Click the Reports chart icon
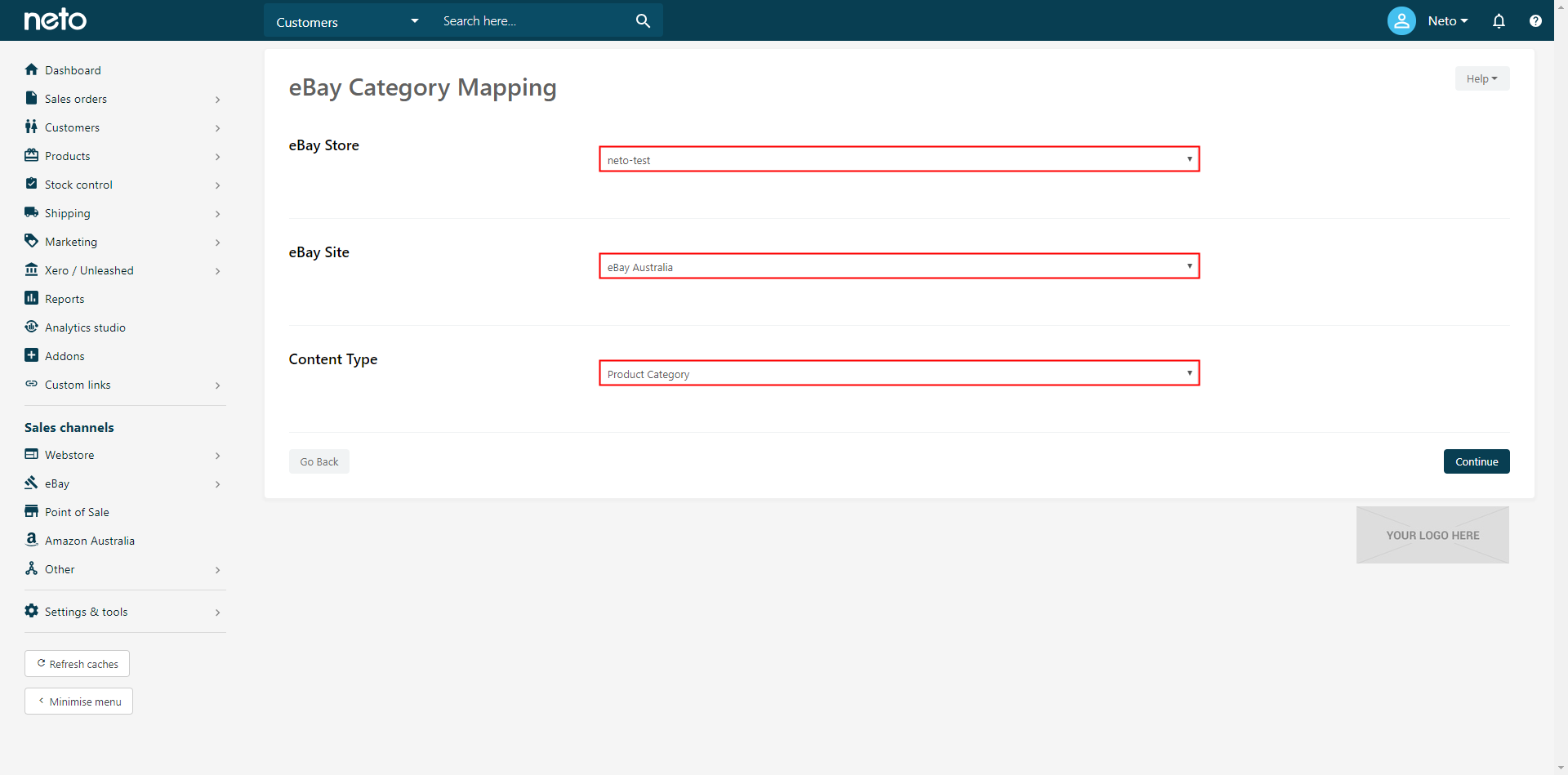This screenshot has width=1568, height=775. (x=31, y=298)
